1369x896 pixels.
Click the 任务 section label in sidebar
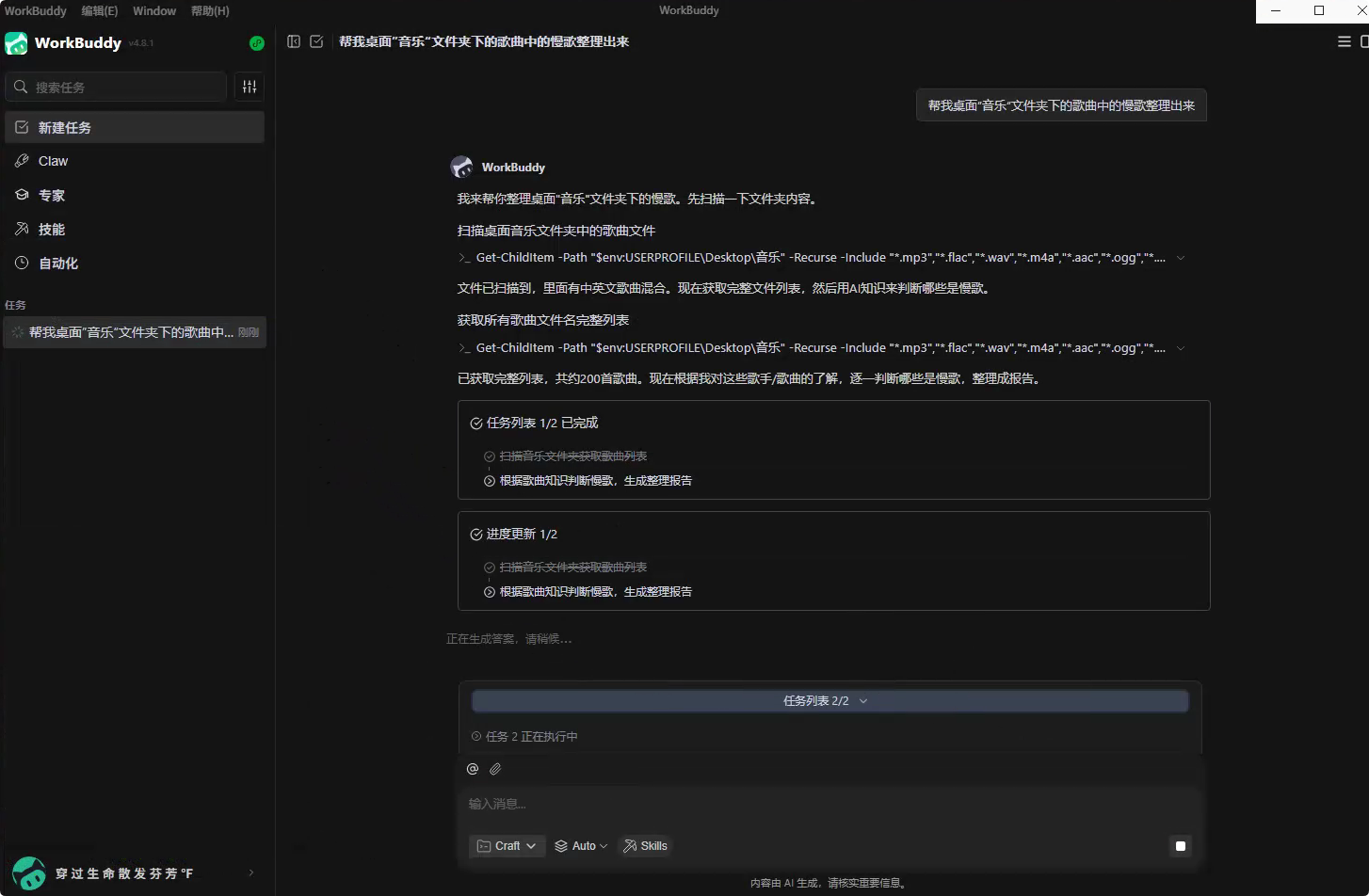click(x=15, y=305)
